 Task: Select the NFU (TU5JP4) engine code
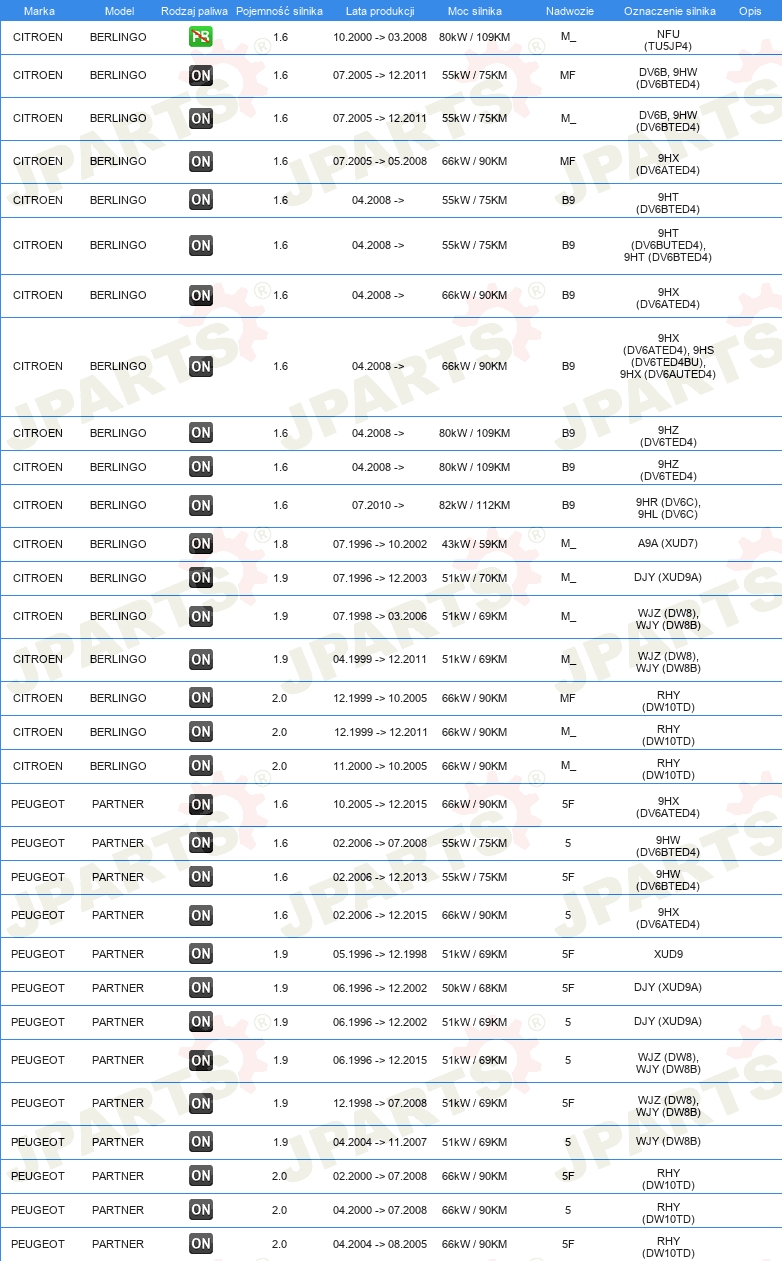point(668,40)
